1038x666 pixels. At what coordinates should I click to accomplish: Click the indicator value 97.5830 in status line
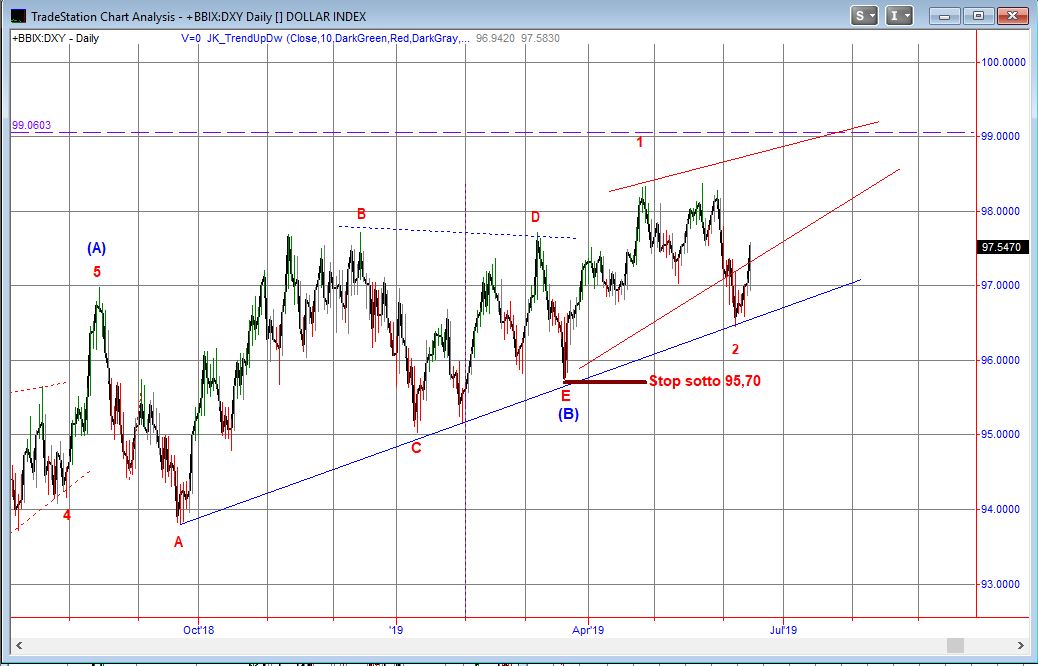(x=540, y=38)
